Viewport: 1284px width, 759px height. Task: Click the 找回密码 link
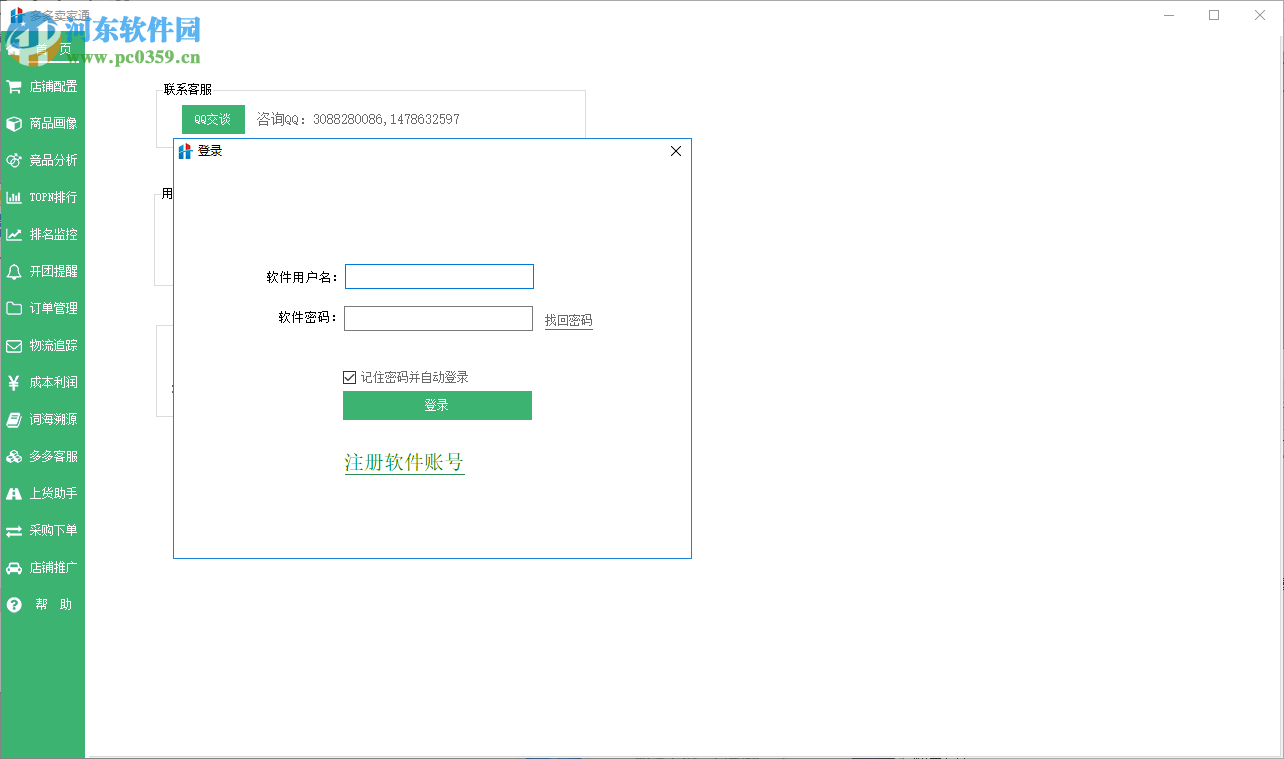568,320
